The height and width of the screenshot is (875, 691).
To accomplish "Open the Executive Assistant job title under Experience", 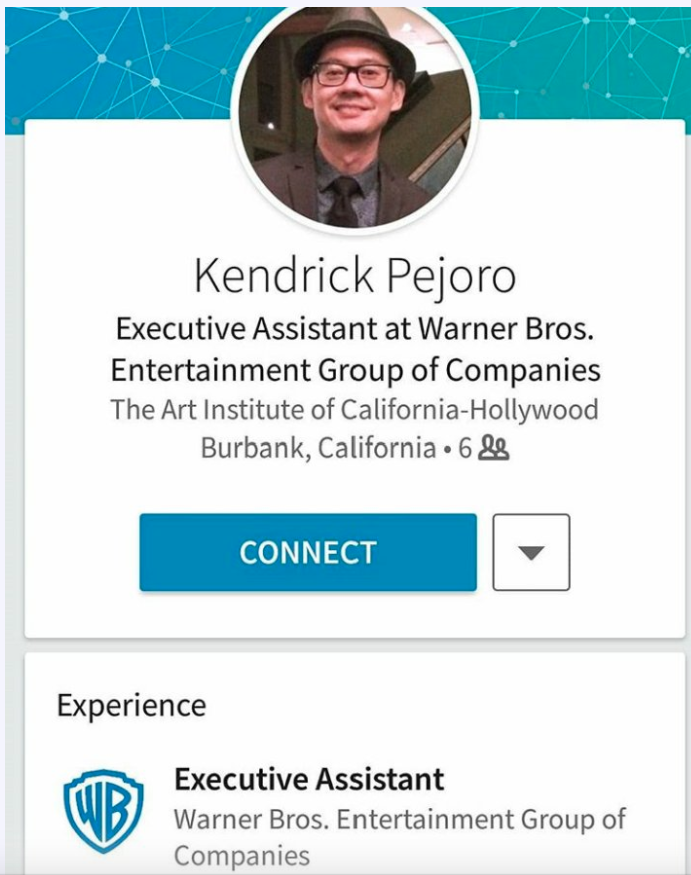I will click(309, 779).
